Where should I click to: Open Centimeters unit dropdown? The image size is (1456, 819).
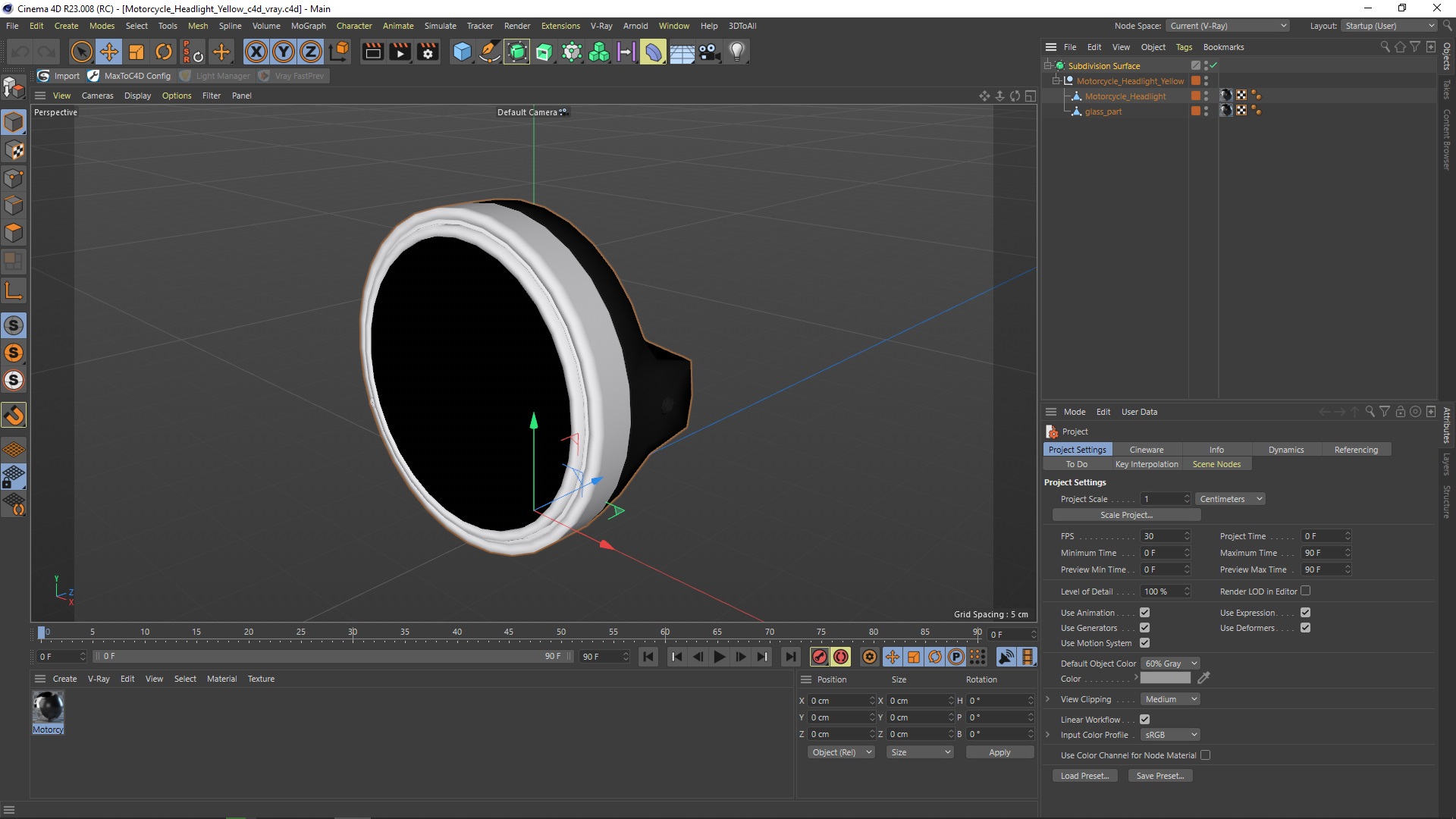point(1230,499)
